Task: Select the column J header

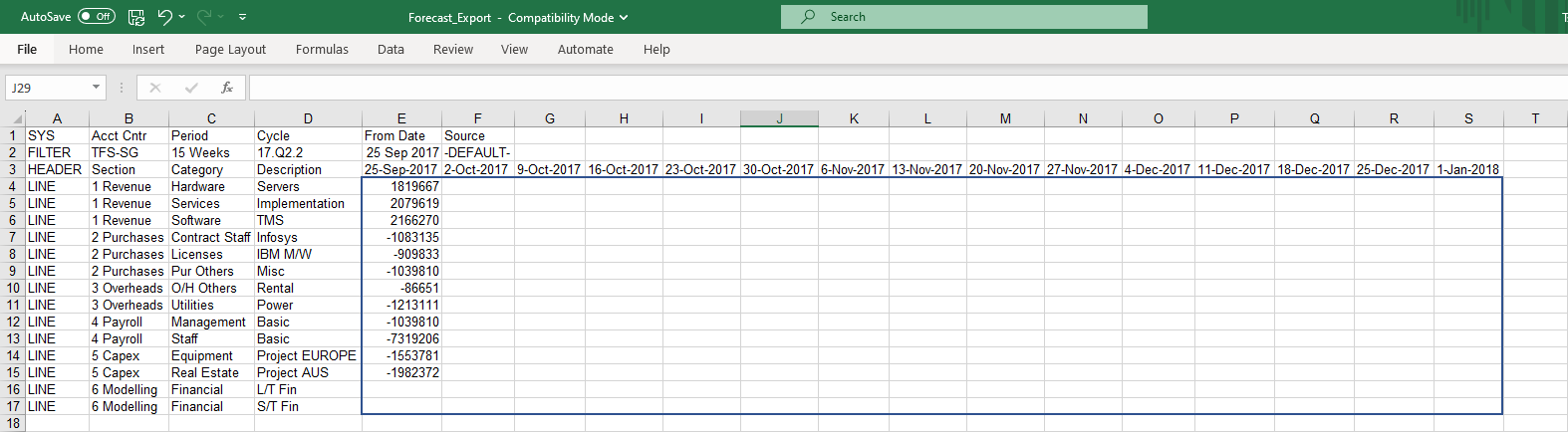Action: click(779, 118)
